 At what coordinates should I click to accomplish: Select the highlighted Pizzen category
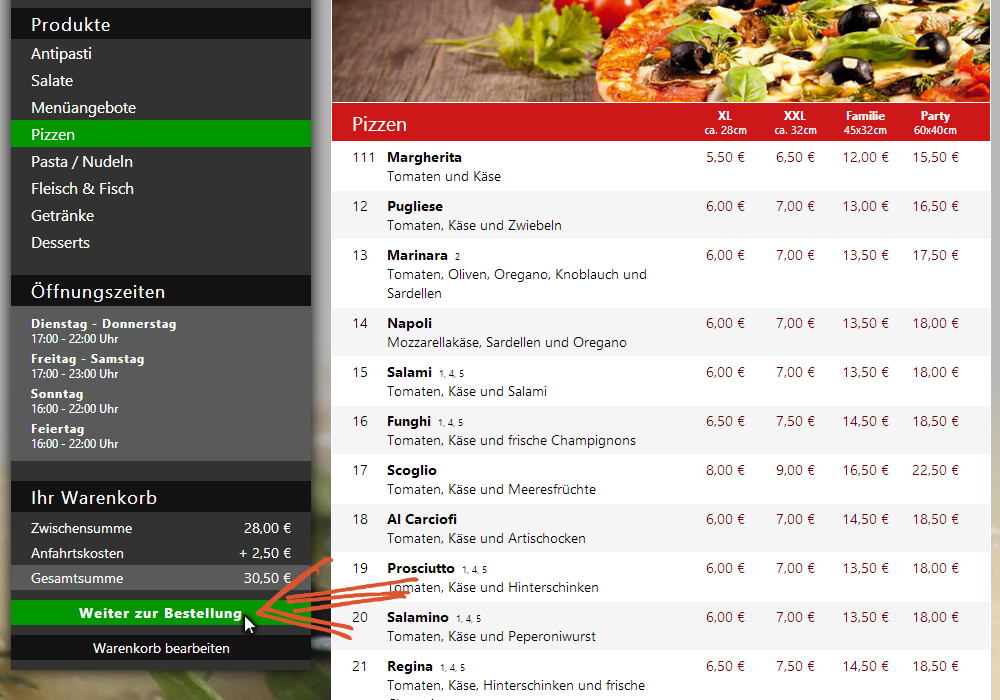(x=161, y=135)
